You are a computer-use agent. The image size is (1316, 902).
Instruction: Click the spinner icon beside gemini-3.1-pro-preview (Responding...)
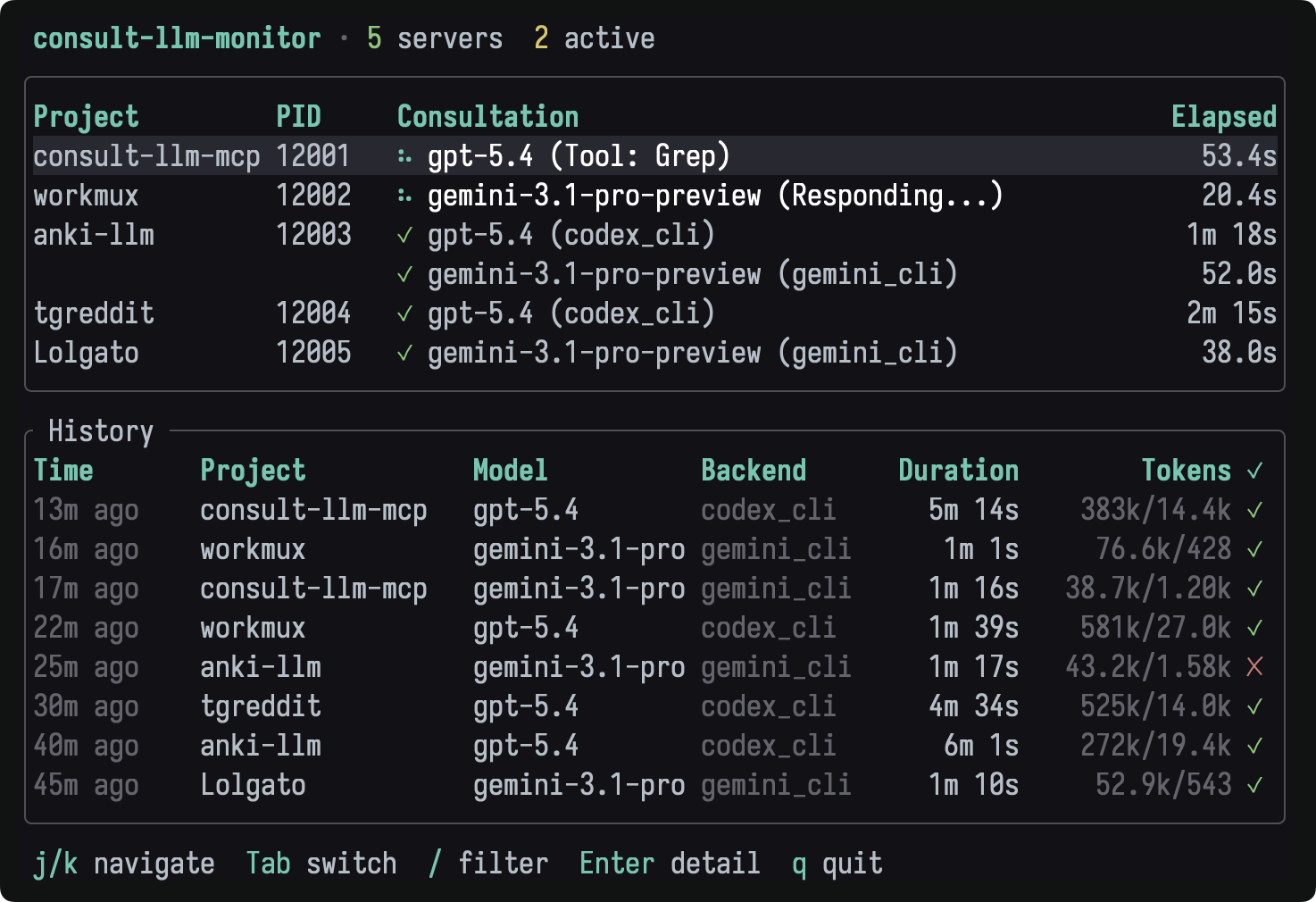click(405, 196)
